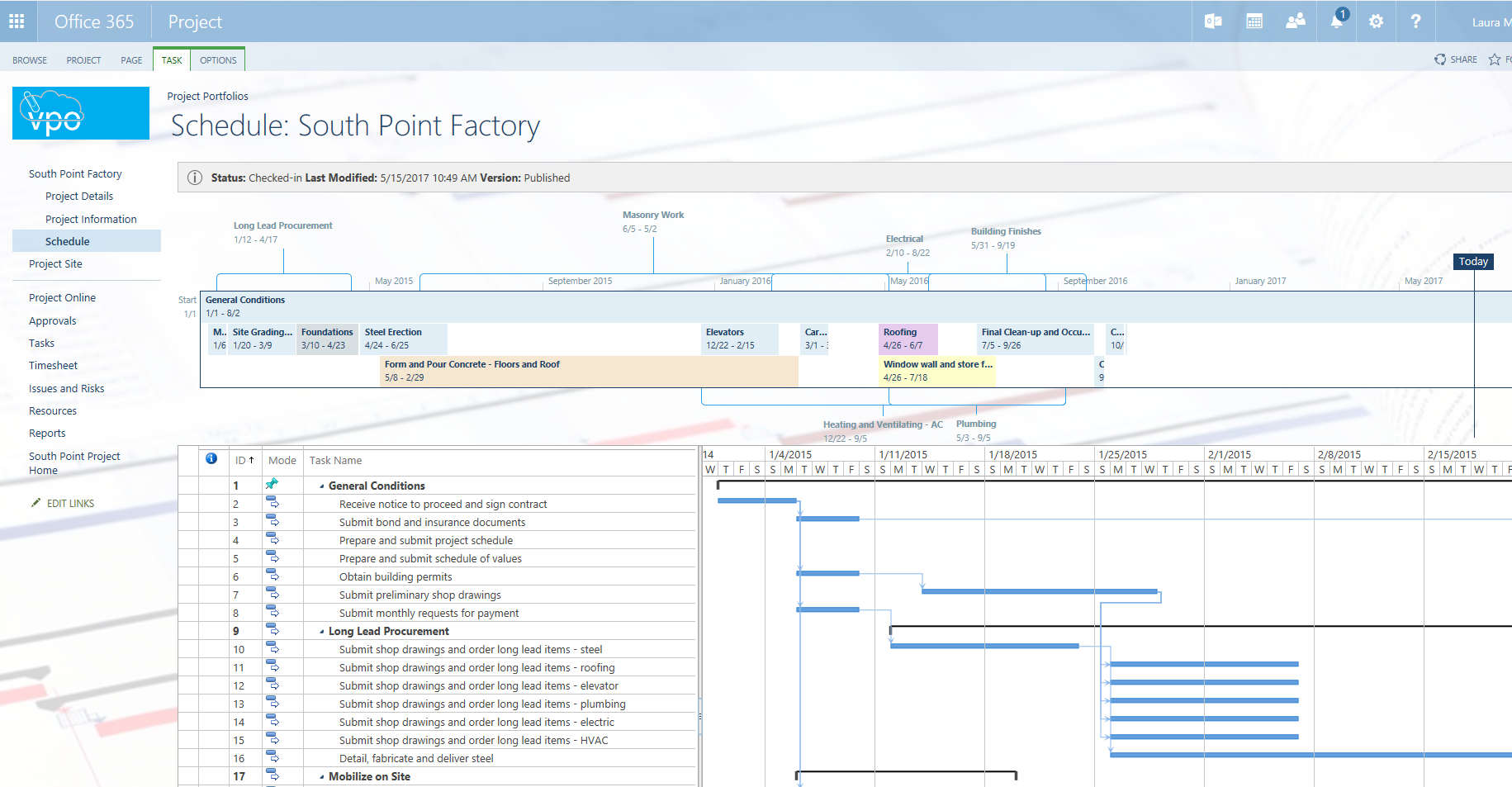Open the PROJECT ribbon tab
Screen dimensions: 1512x787
[x=83, y=60]
